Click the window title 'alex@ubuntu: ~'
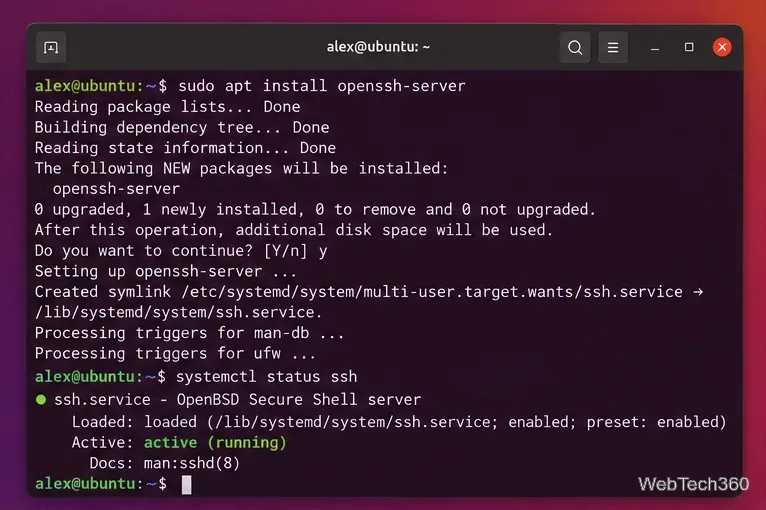The image size is (766, 510). coord(378,47)
